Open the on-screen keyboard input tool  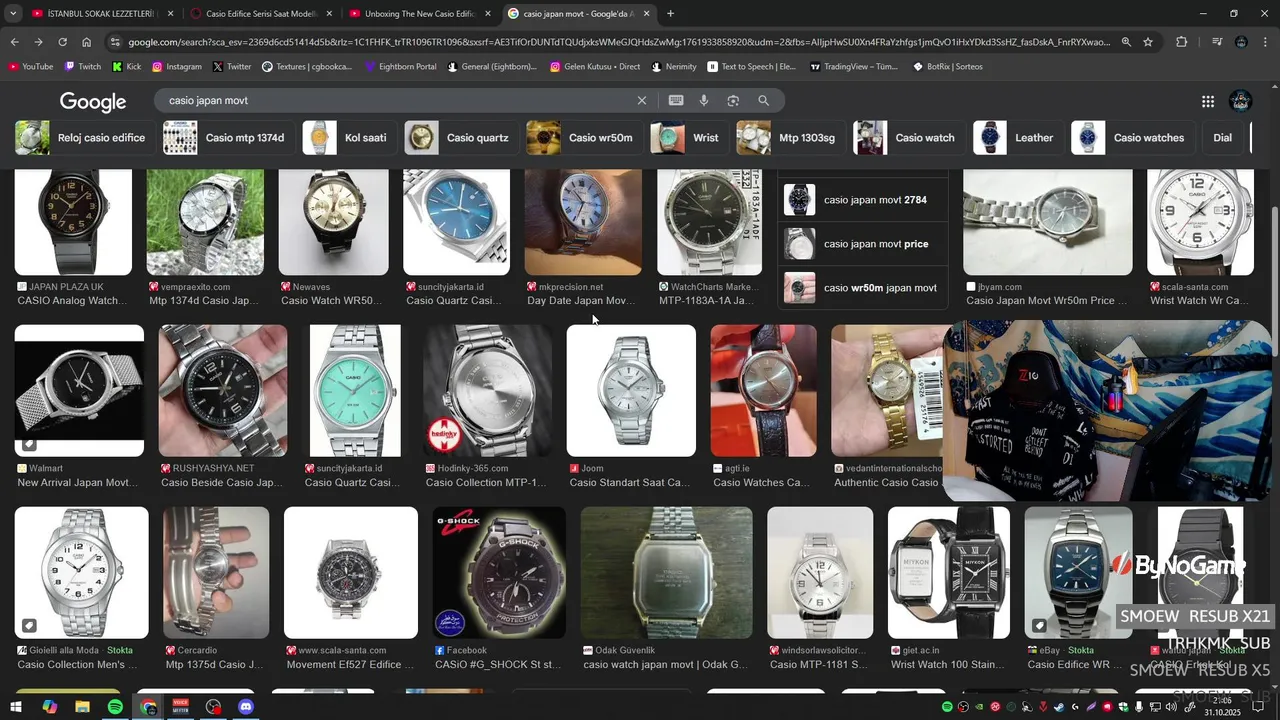[x=676, y=100]
